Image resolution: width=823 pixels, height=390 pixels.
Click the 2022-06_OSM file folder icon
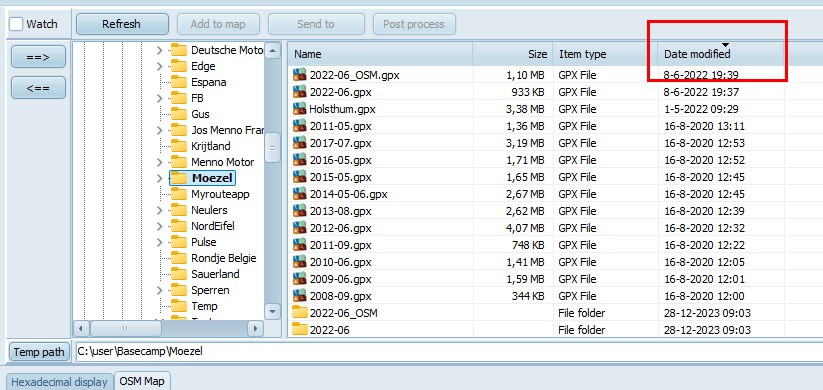(300, 313)
